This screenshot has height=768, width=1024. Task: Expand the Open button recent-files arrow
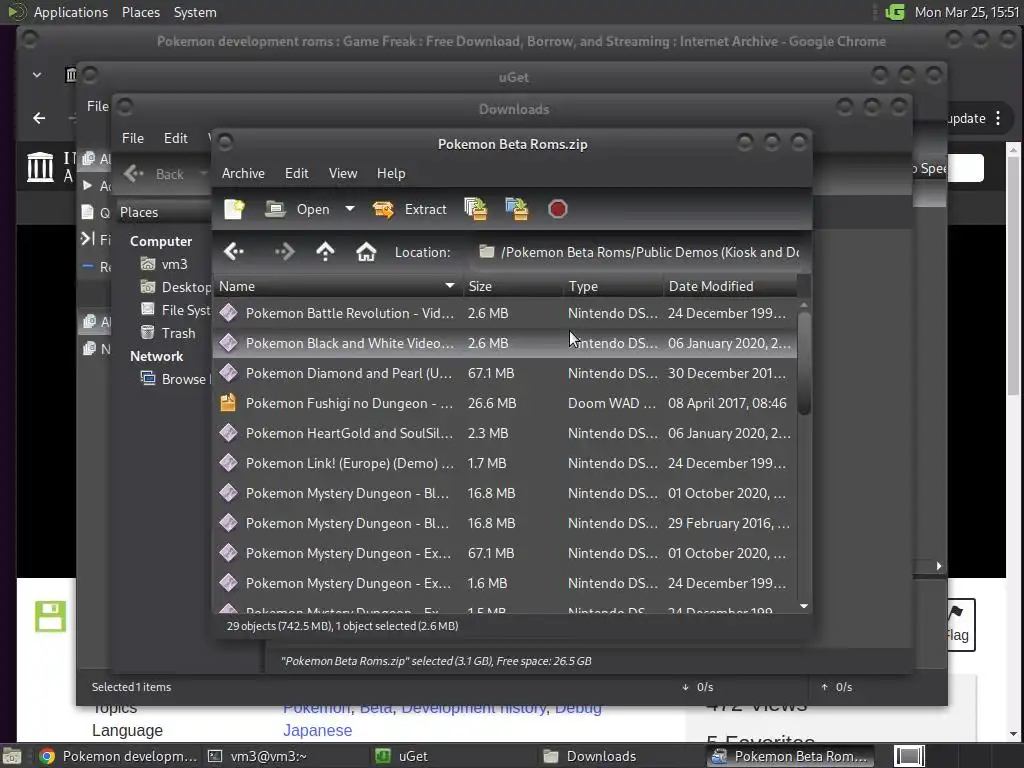pyautogui.click(x=349, y=209)
